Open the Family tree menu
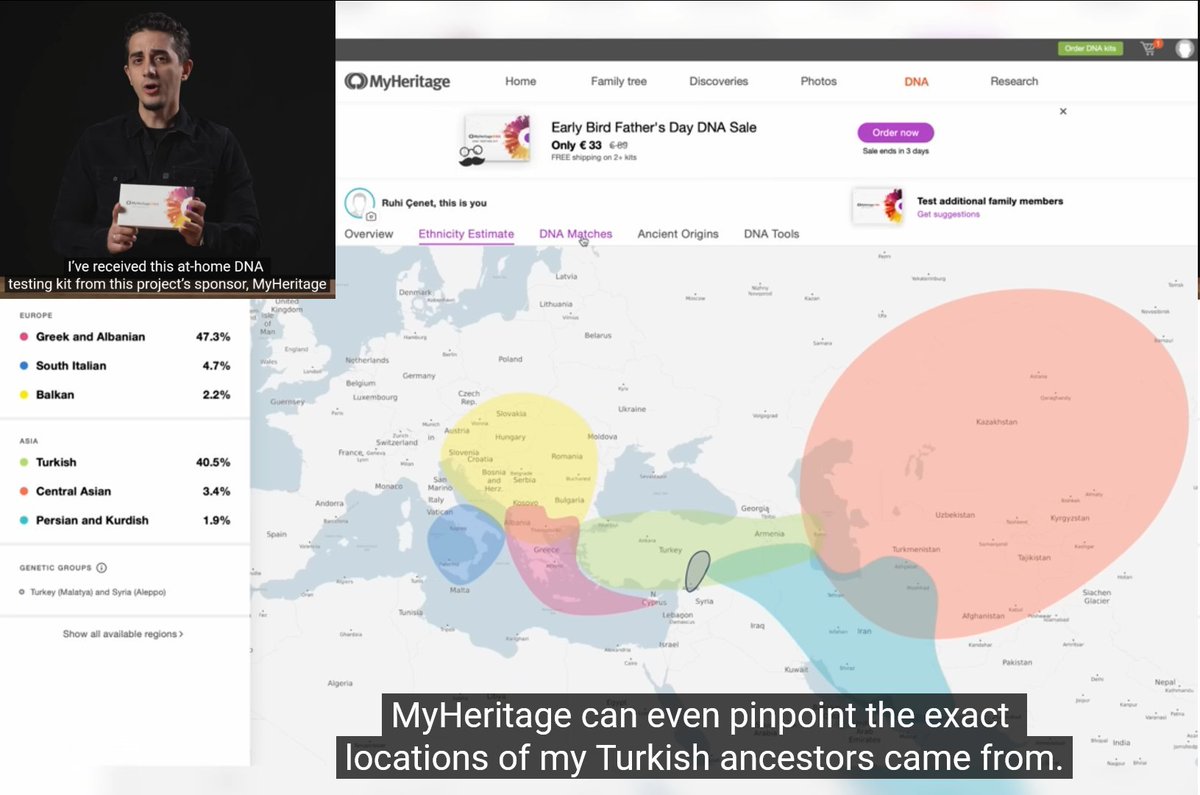Screen dimensions: 1200x795 (618, 81)
